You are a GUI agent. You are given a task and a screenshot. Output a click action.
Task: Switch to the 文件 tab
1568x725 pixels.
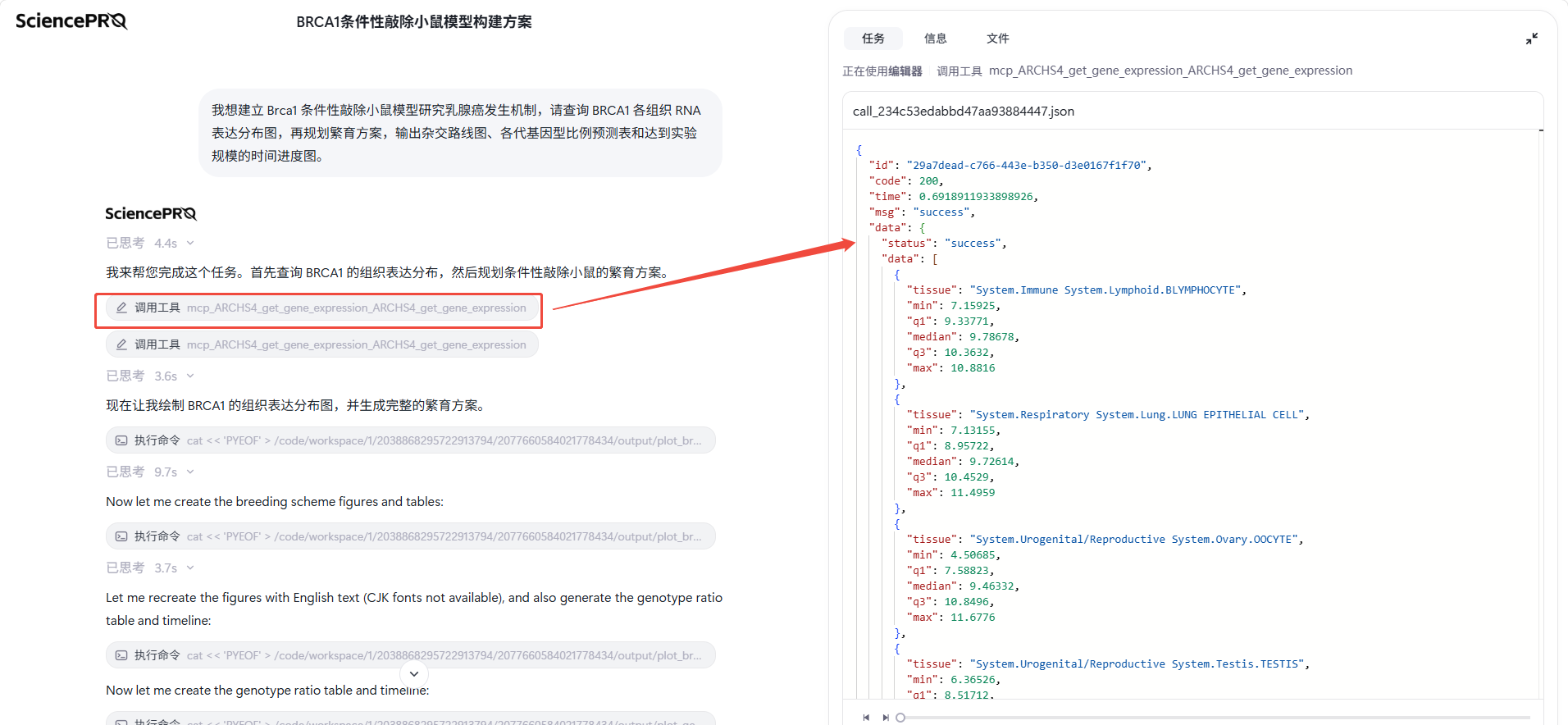point(998,39)
